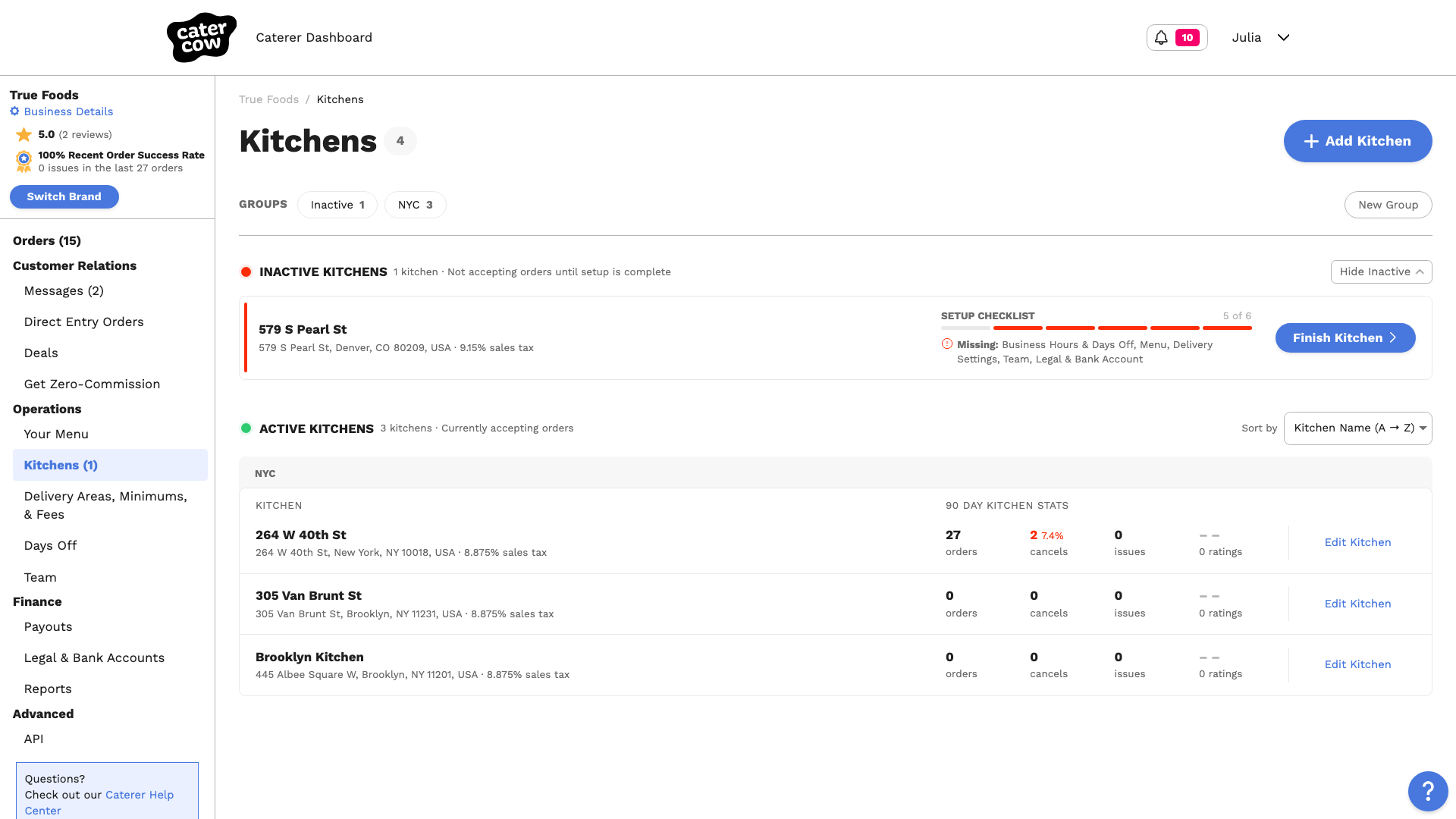Click True Foods breadcrumb link

point(268,99)
